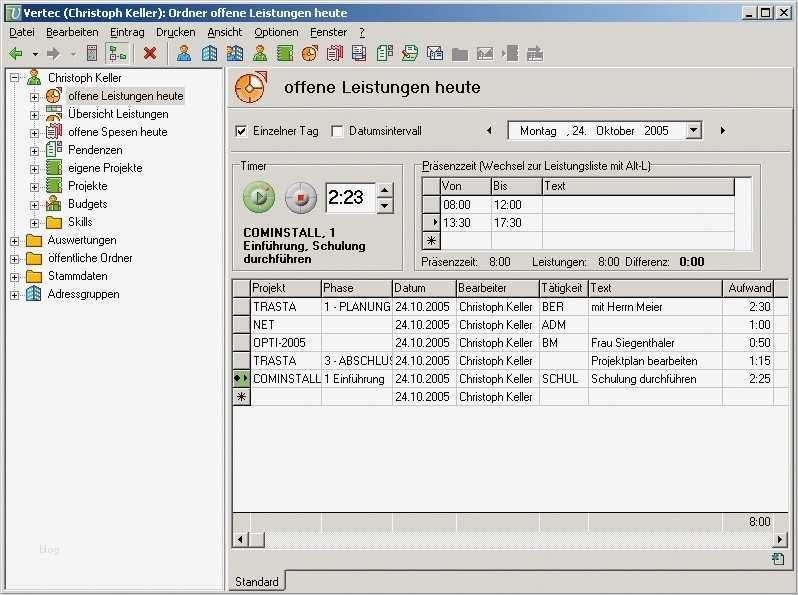798x595 pixels.
Task: Select Projekte in the tree
Action: [x=88, y=186]
